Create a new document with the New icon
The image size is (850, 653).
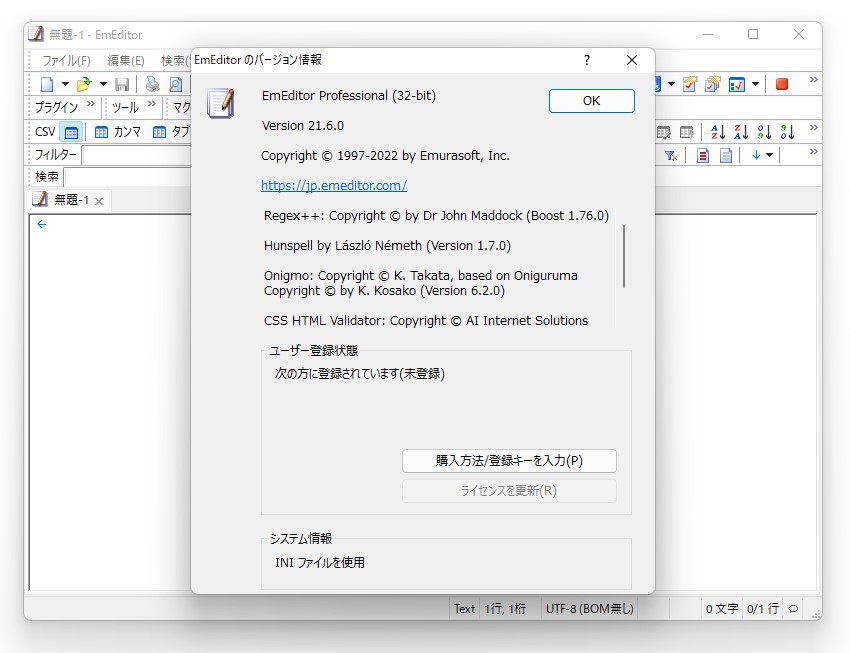pos(48,84)
